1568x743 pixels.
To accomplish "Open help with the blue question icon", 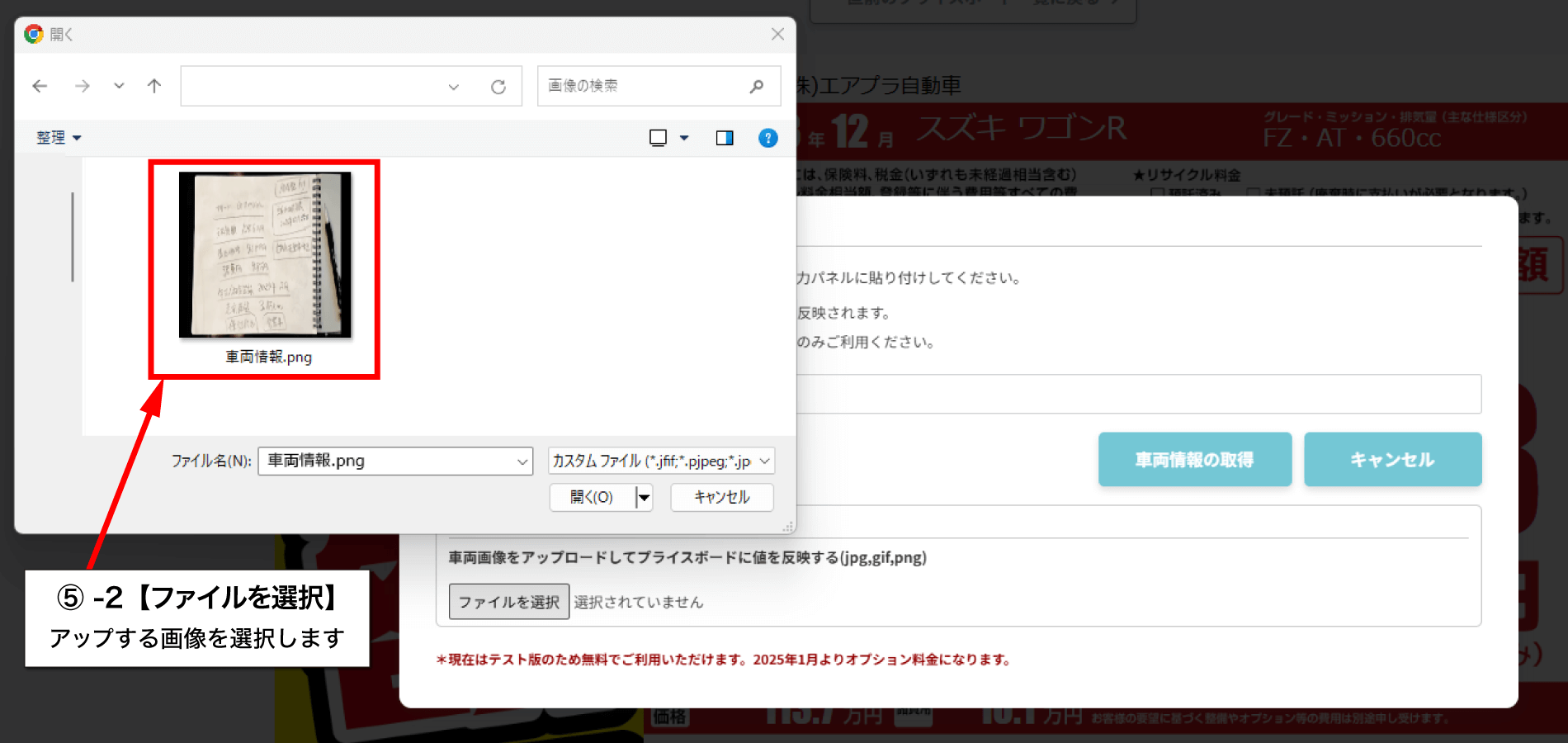I will [x=768, y=138].
